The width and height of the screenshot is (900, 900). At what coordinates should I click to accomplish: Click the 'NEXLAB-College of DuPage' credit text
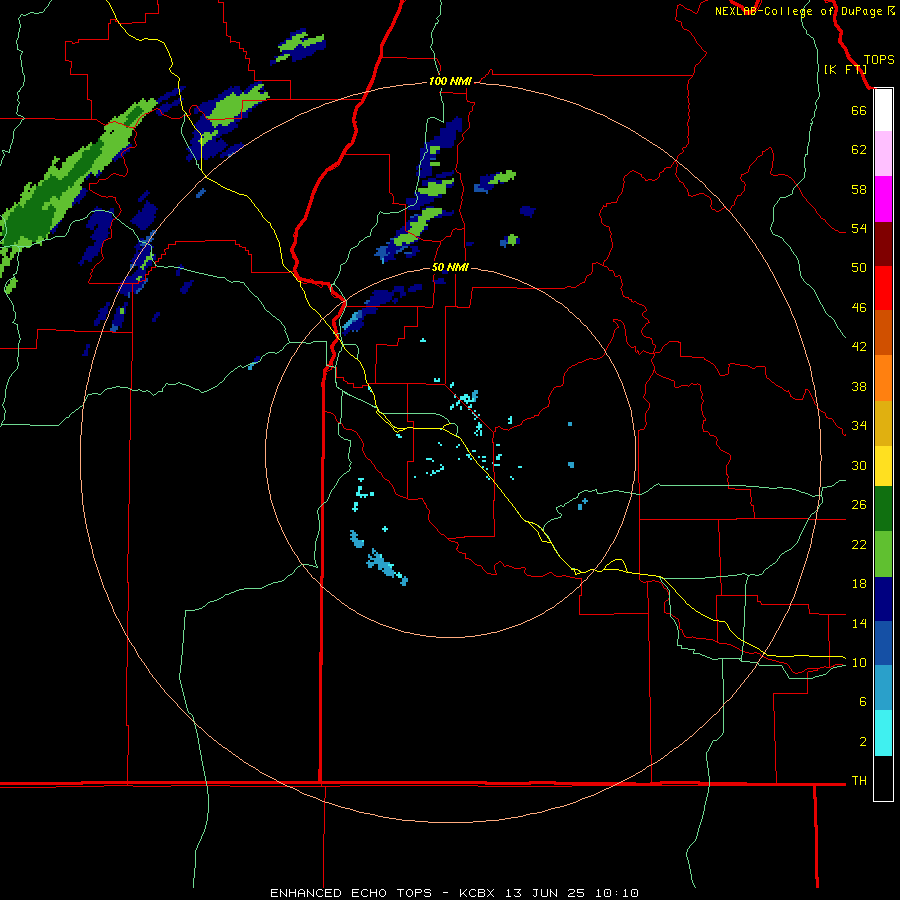798,11
